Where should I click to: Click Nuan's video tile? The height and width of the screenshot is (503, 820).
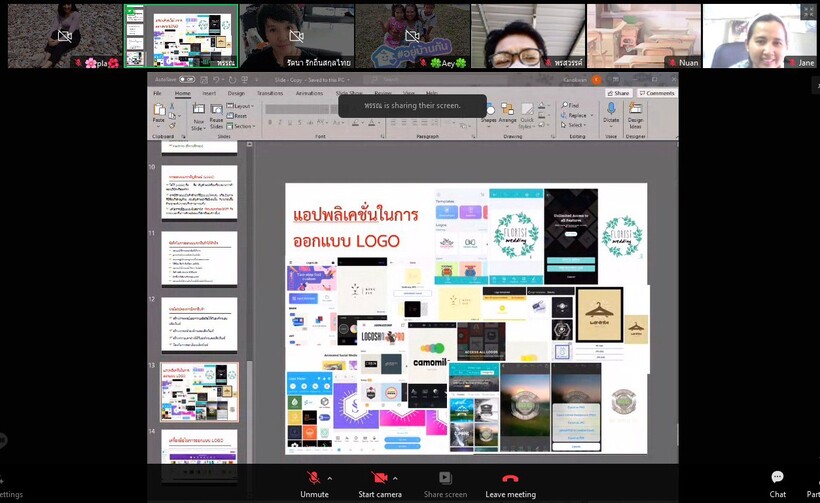(644, 36)
